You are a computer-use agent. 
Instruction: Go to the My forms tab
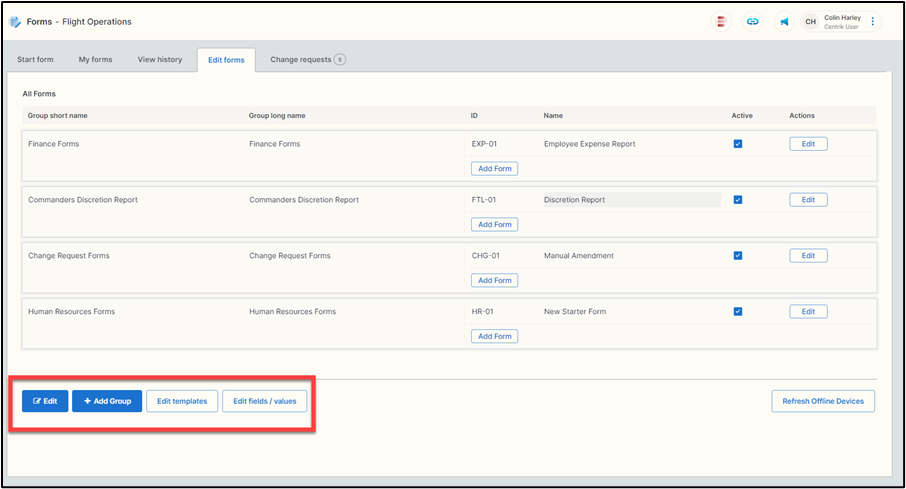point(96,60)
